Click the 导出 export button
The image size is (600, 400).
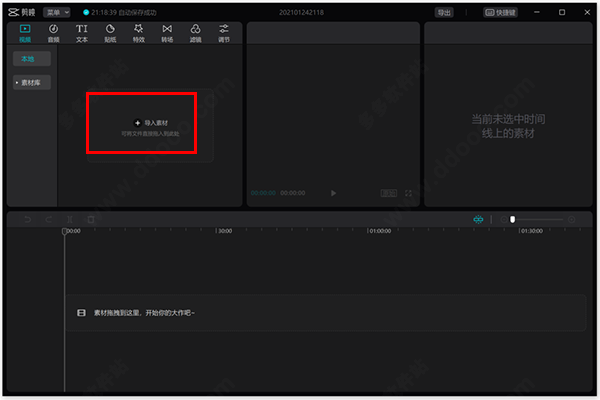(x=444, y=12)
